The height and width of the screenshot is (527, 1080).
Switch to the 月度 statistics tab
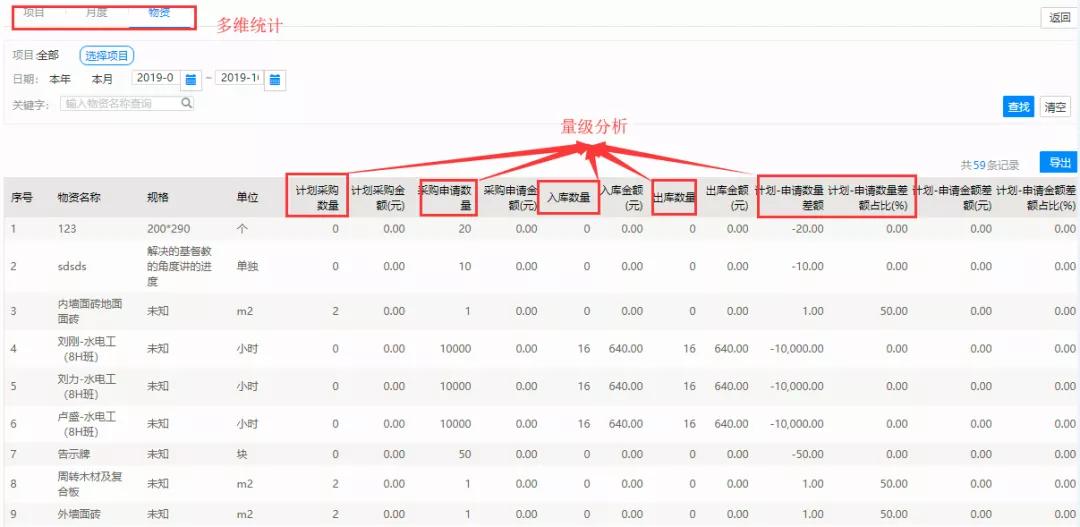coord(96,12)
